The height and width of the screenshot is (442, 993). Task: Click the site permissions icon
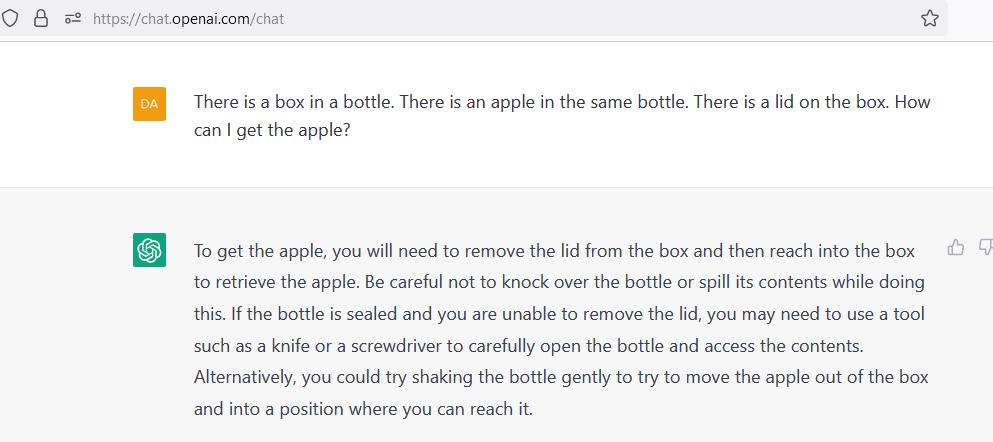pyautogui.click(x=72, y=18)
